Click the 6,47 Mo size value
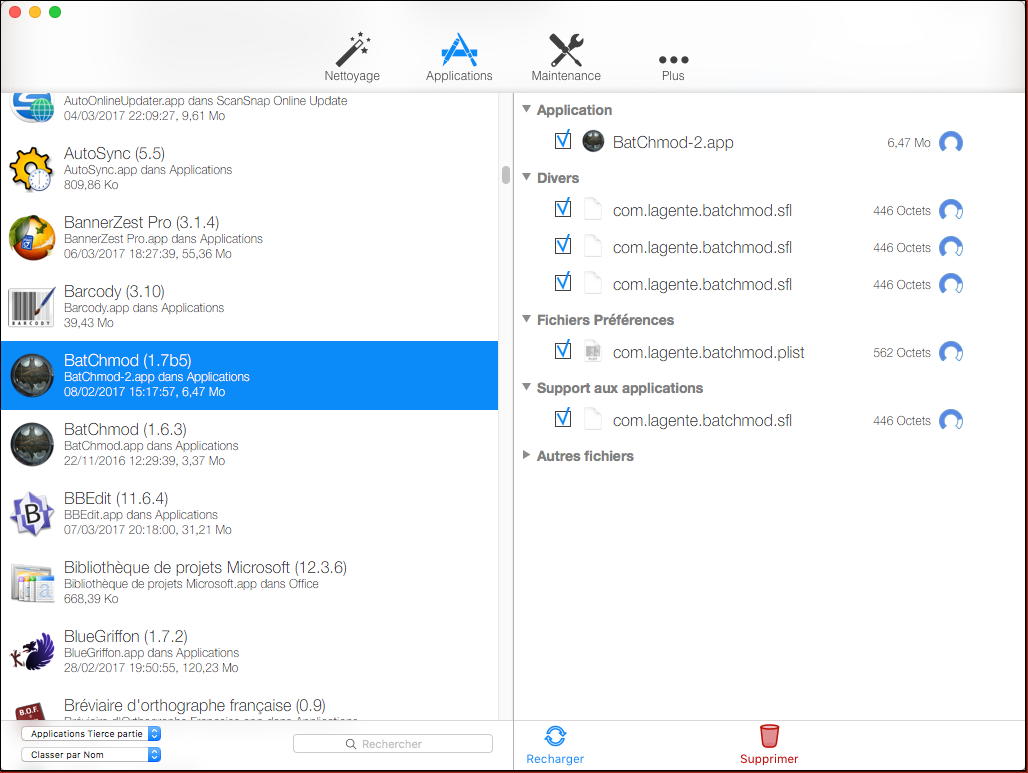The height and width of the screenshot is (773, 1028). coord(909,142)
